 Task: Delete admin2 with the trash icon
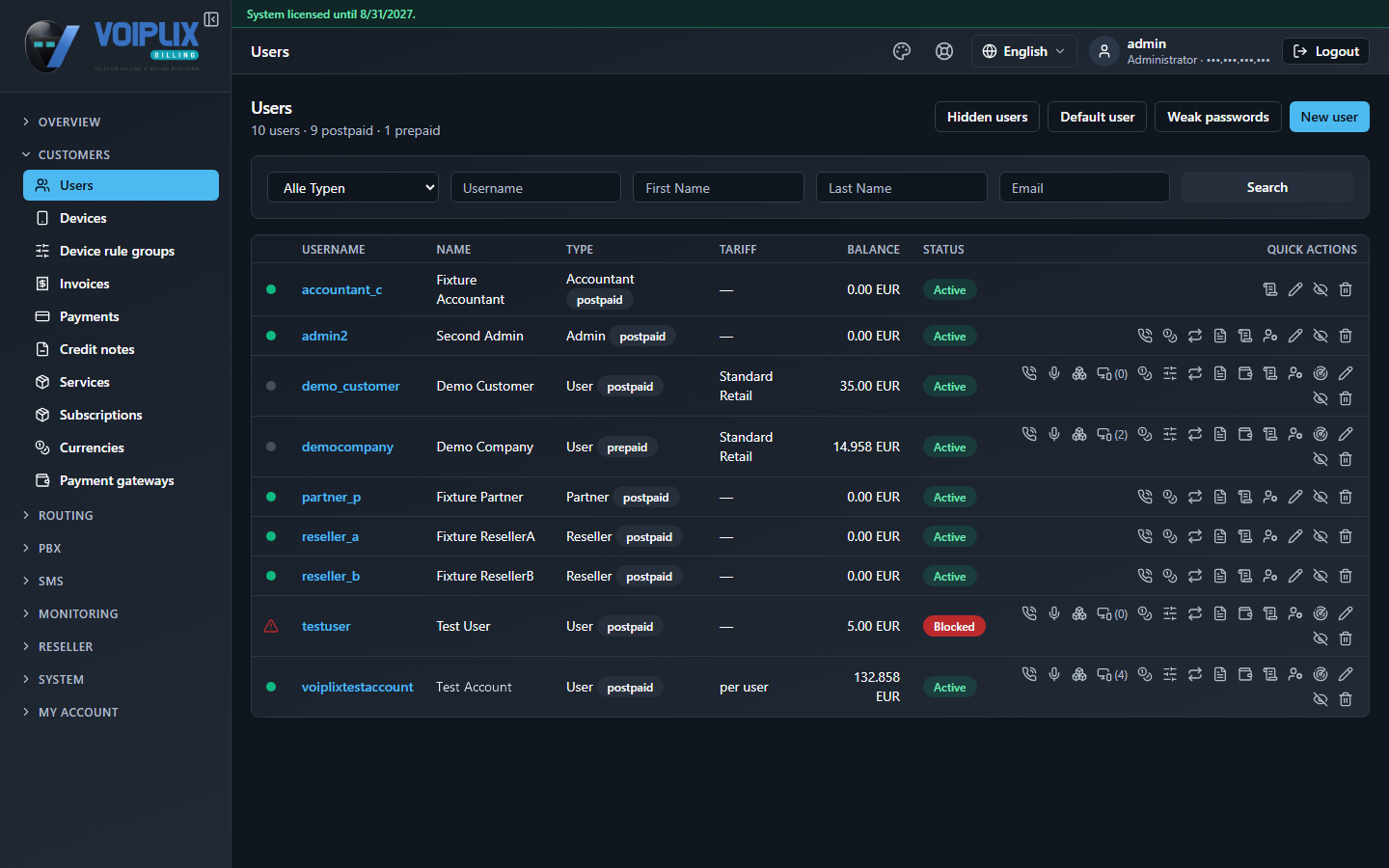pyautogui.click(x=1346, y=336)
